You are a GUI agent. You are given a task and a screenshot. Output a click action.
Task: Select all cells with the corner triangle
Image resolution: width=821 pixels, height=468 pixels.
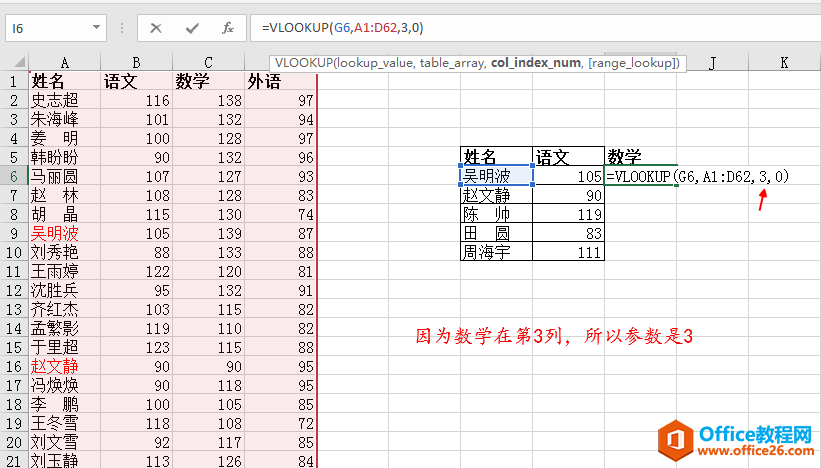(x=19, y=63)
